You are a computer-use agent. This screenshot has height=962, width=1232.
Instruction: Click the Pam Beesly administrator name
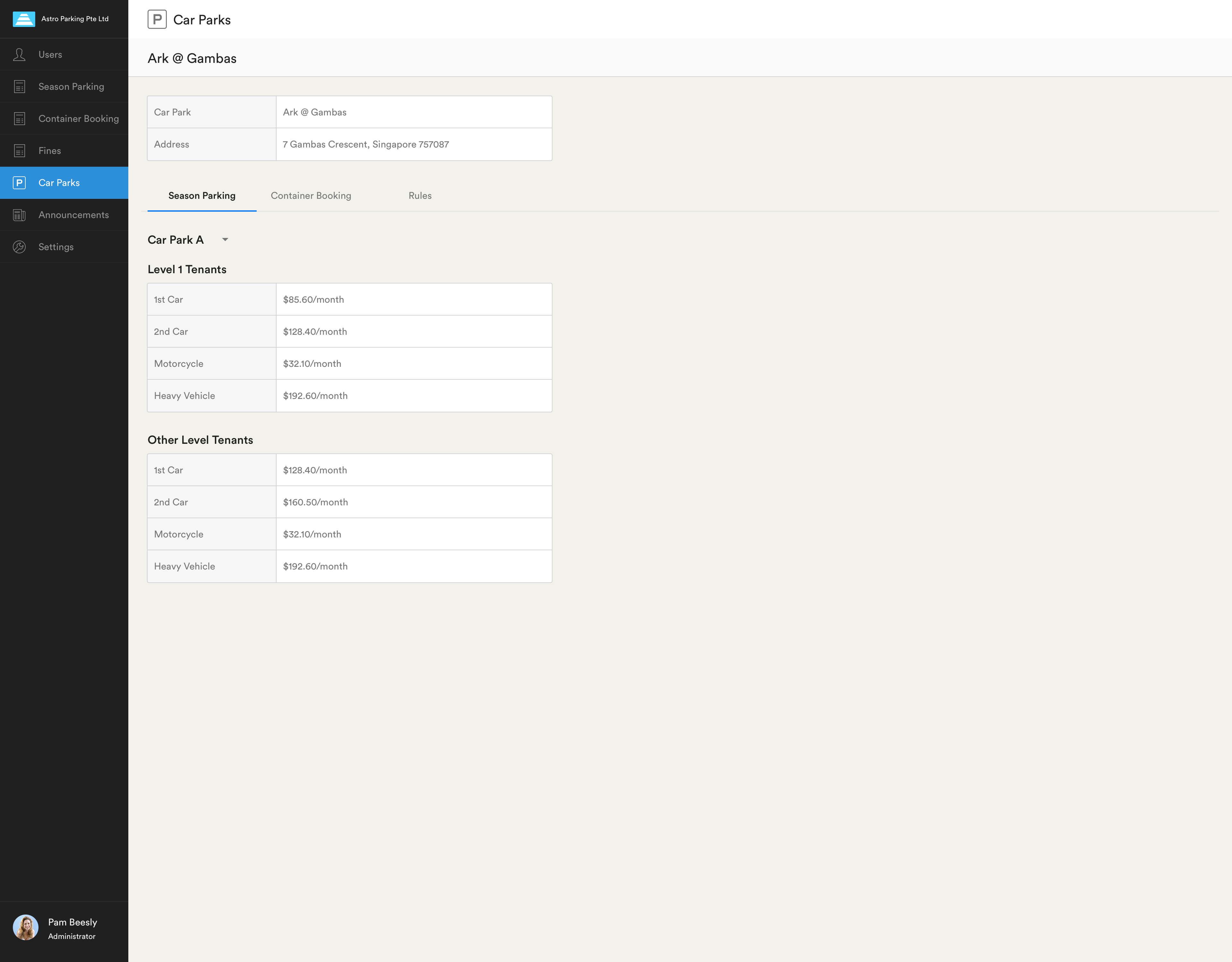tap(72, 923)
